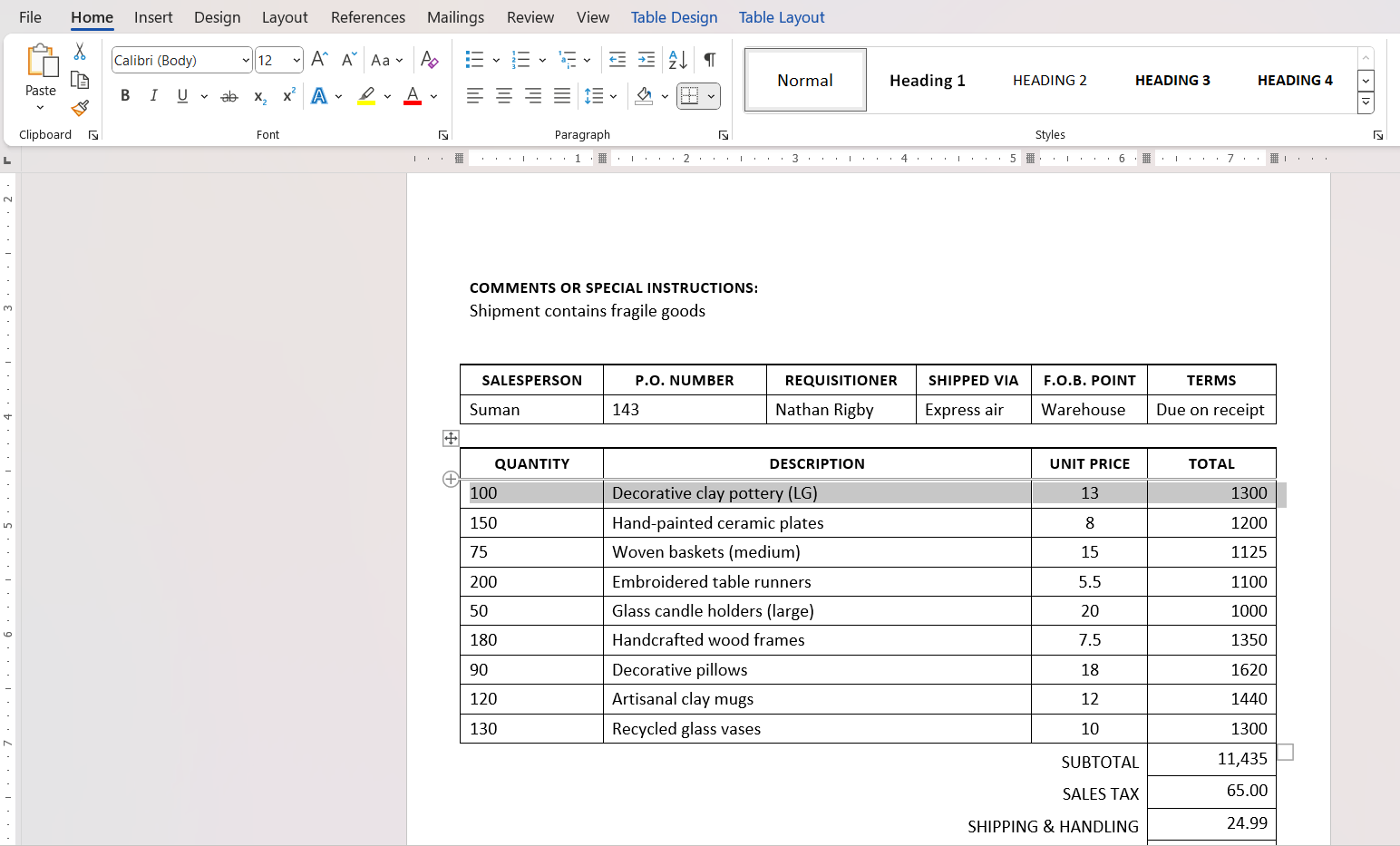This screenshot has width=1400, height=846.
Task: Click the bulleted list icon
Action: pyautogui.click(x=474, y=60)
